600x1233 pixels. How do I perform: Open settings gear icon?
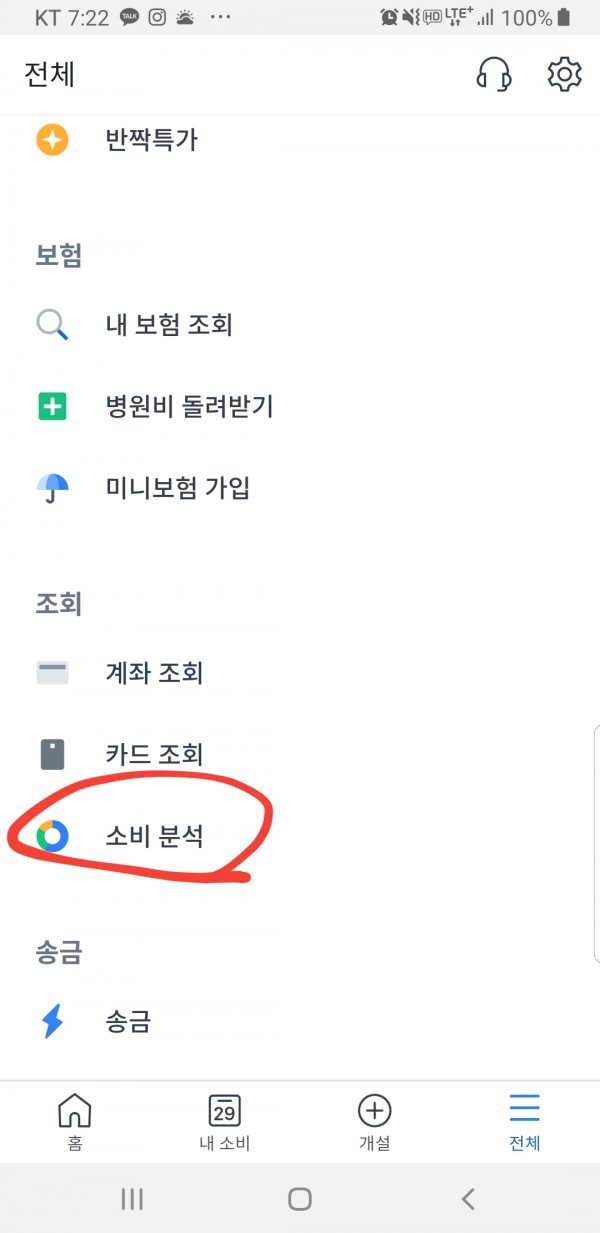pyautogui.click(x=564, y=74)
